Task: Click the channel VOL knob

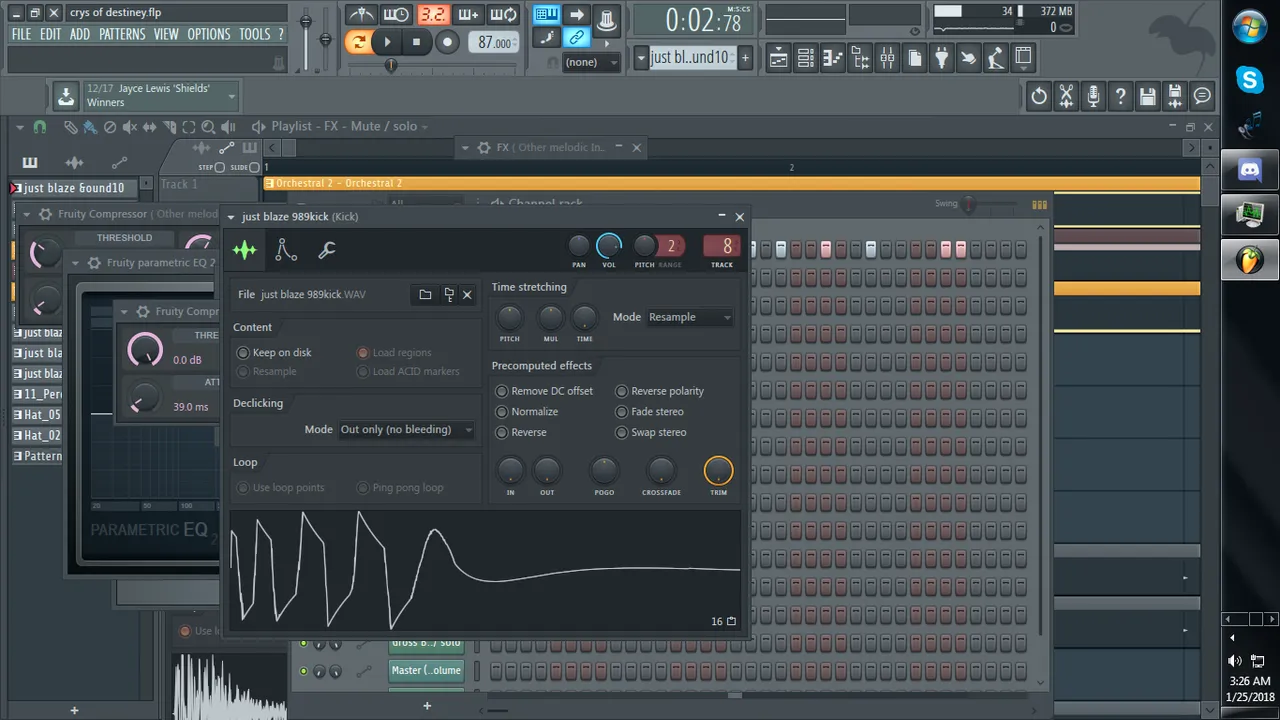Action: pyautogui.click(x=608, y=245)
